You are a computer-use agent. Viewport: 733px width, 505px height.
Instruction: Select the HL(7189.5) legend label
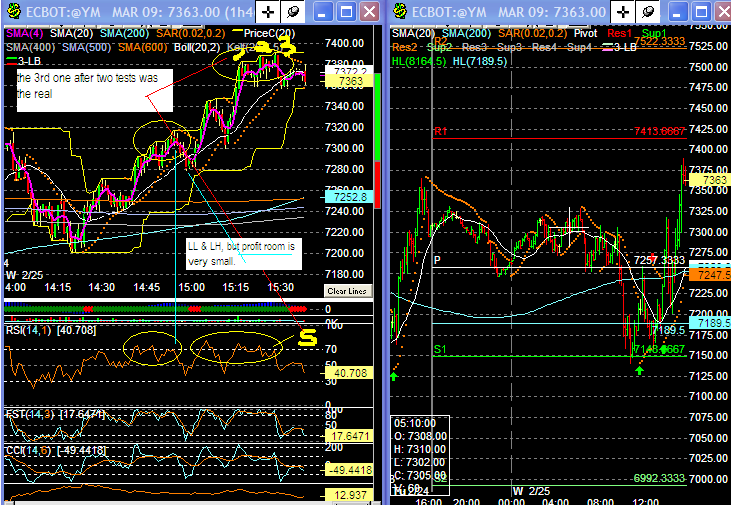(480, 61)
